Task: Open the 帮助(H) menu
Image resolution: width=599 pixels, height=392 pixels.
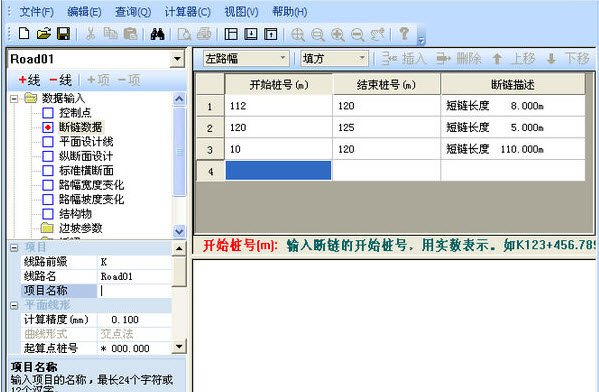Action: (x=290, y=12)
